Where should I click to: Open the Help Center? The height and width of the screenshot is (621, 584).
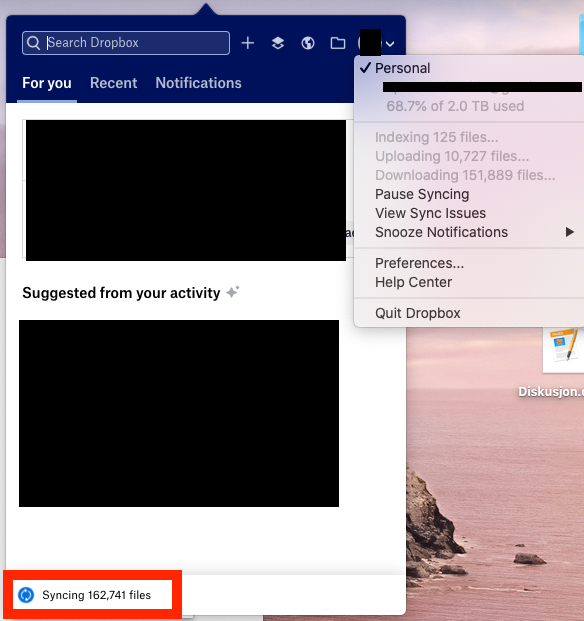pyautogui.click(x=413, y=282)
